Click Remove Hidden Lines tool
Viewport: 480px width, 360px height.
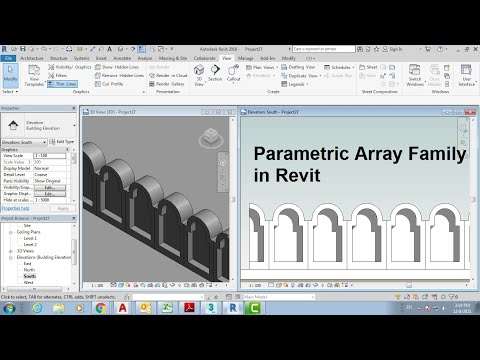119,76
